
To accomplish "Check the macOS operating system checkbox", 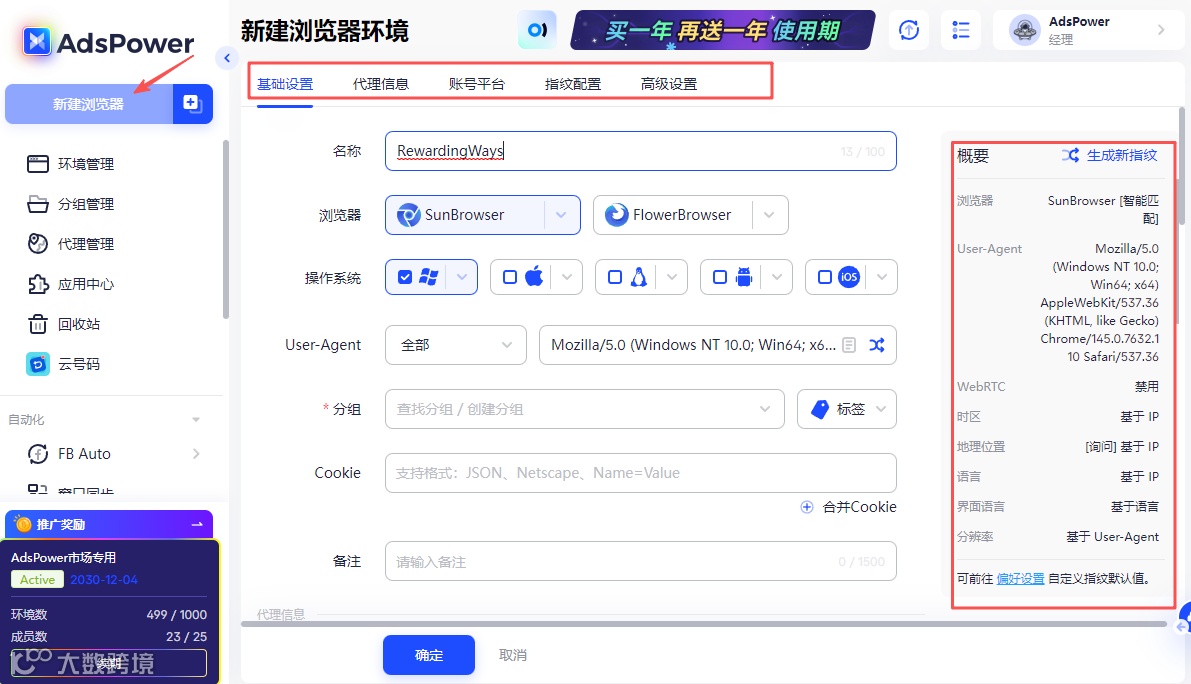I will click(510, 277).
